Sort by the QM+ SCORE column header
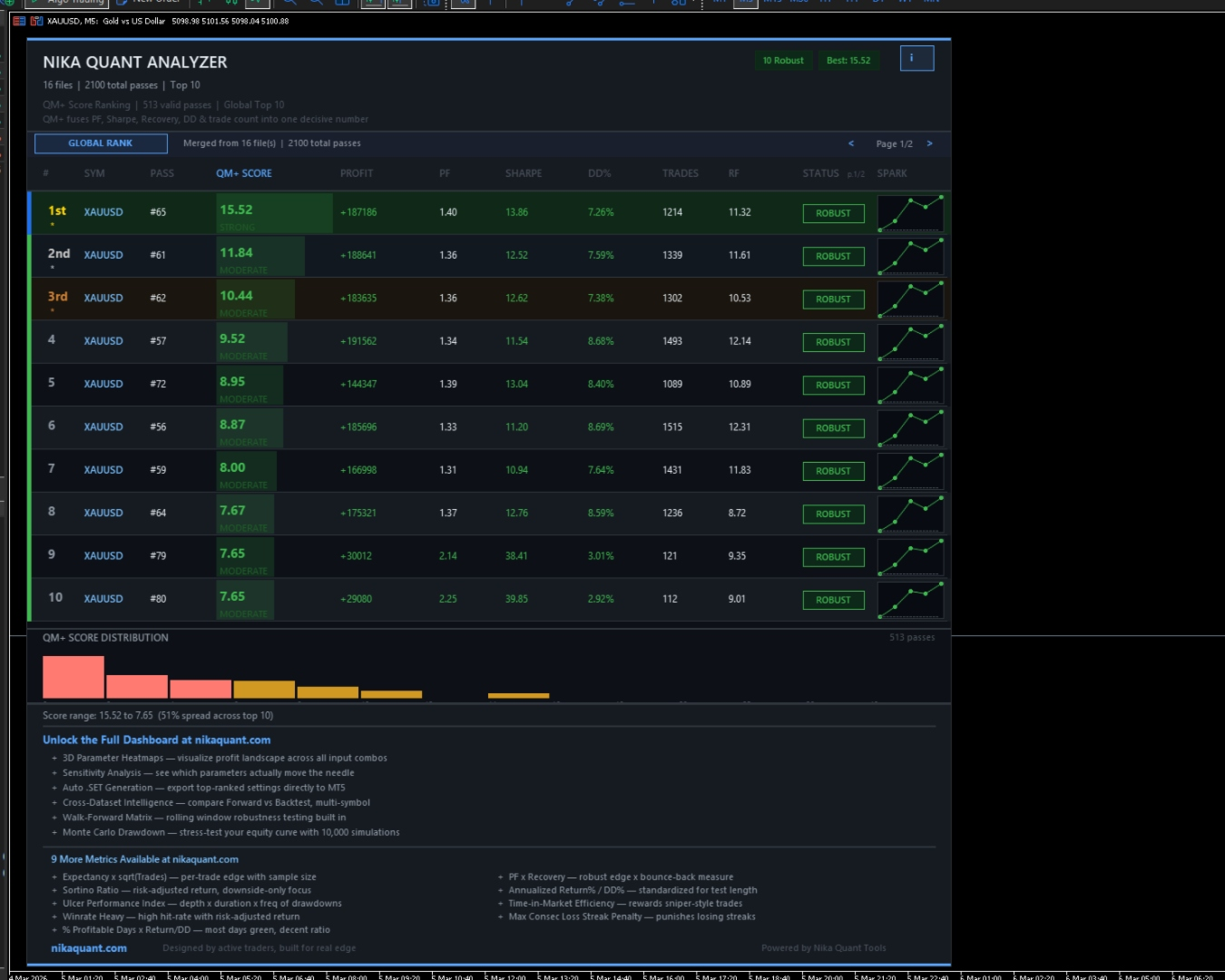The image size is (1225, 980). coord(244,173)
